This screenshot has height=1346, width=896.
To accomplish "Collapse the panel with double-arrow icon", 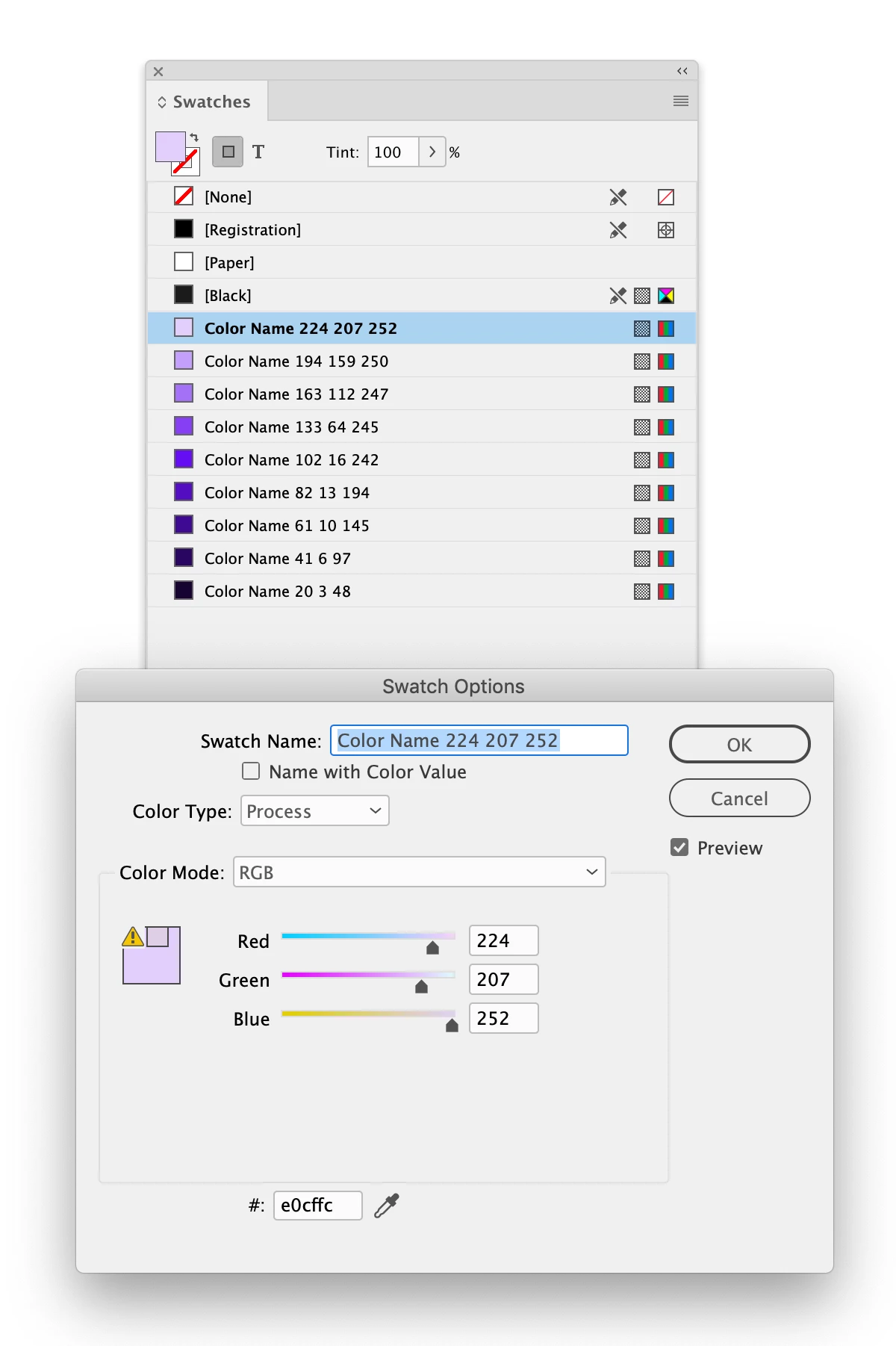I will (x=682, y=71).
